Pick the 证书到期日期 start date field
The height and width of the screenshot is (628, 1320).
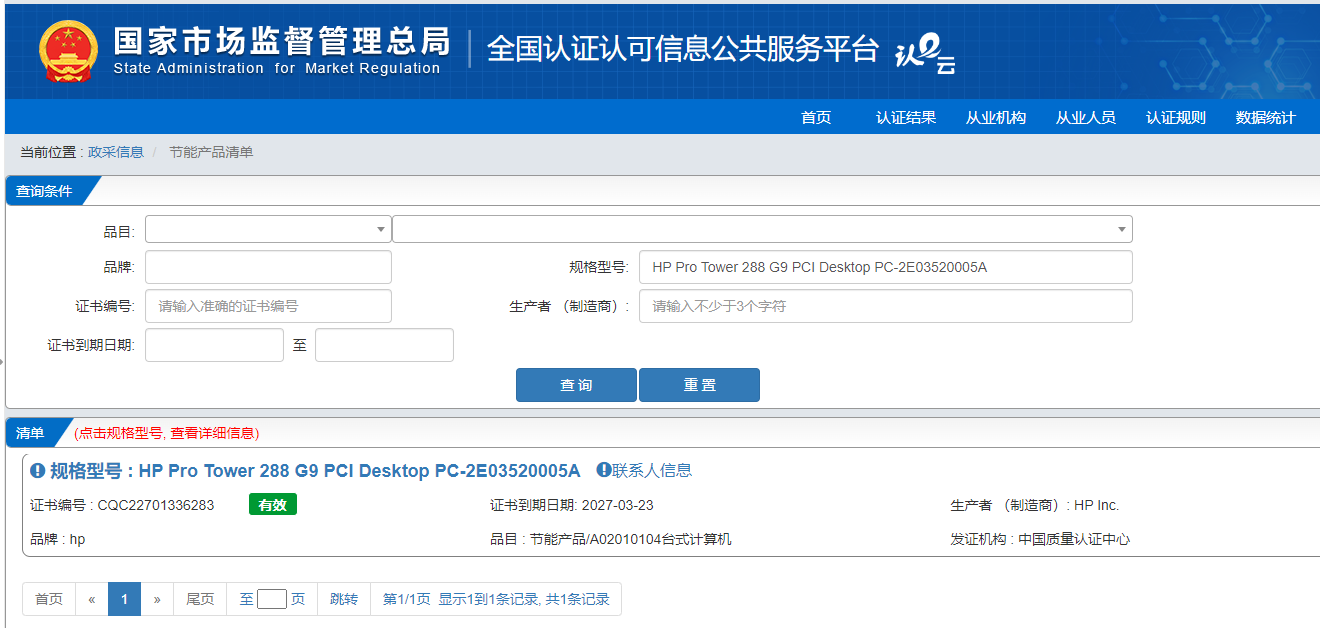pos(214,345)
